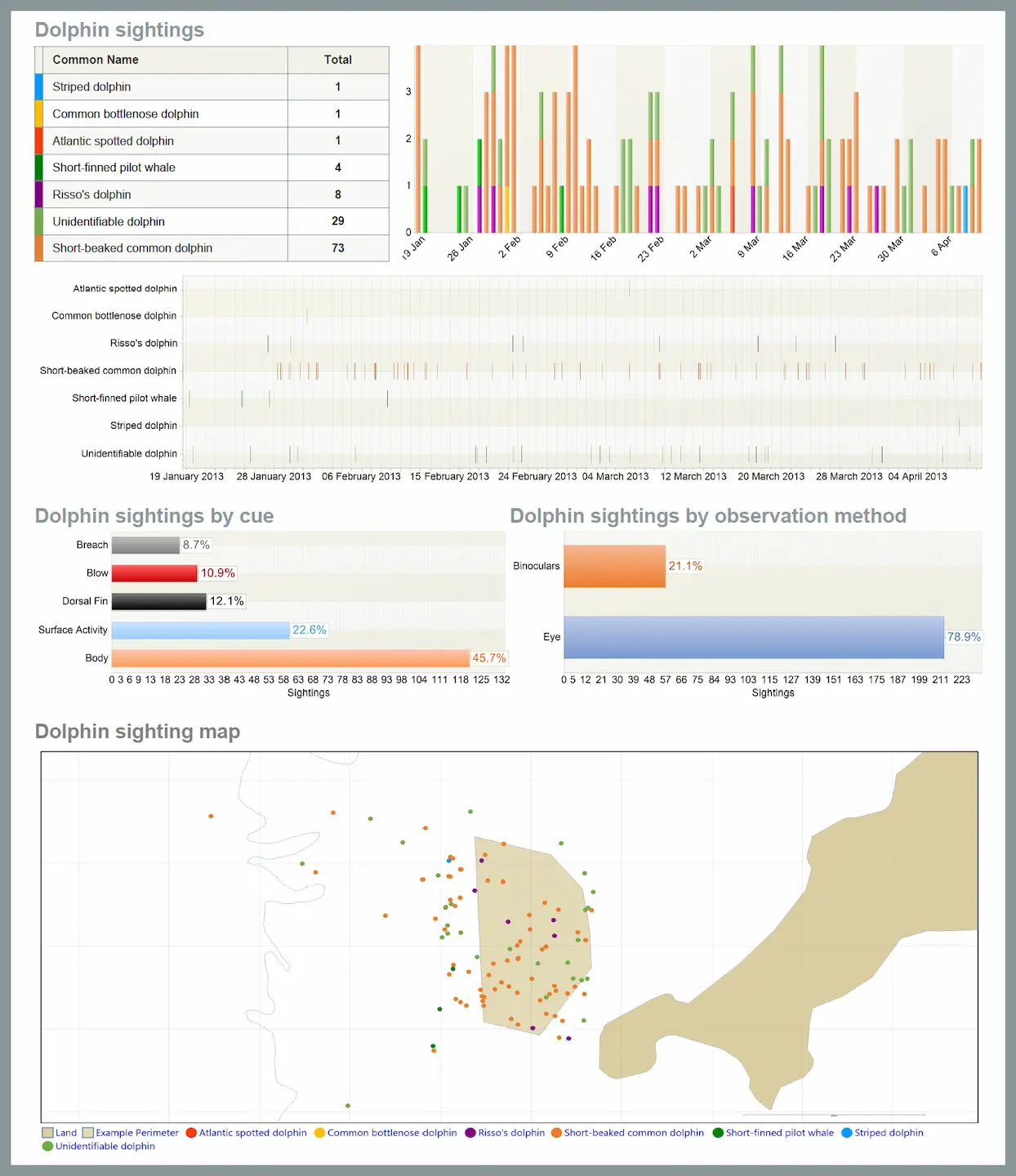Click the yellow swatch beside Common bottlenose dolphin table row
The width and height of the screenshot is (1016, 1176).
point(38,114)
